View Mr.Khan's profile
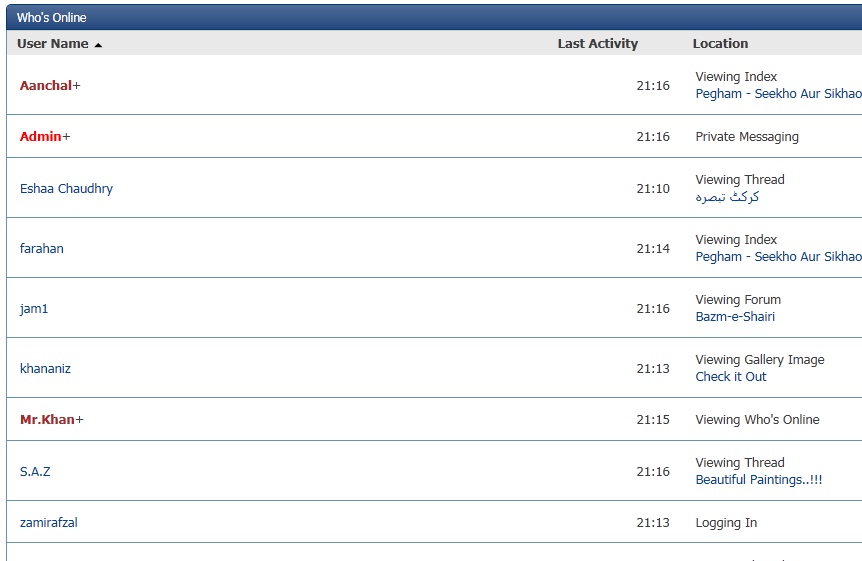The width and height of the screenshot is (862, 561). pos(47,420)
